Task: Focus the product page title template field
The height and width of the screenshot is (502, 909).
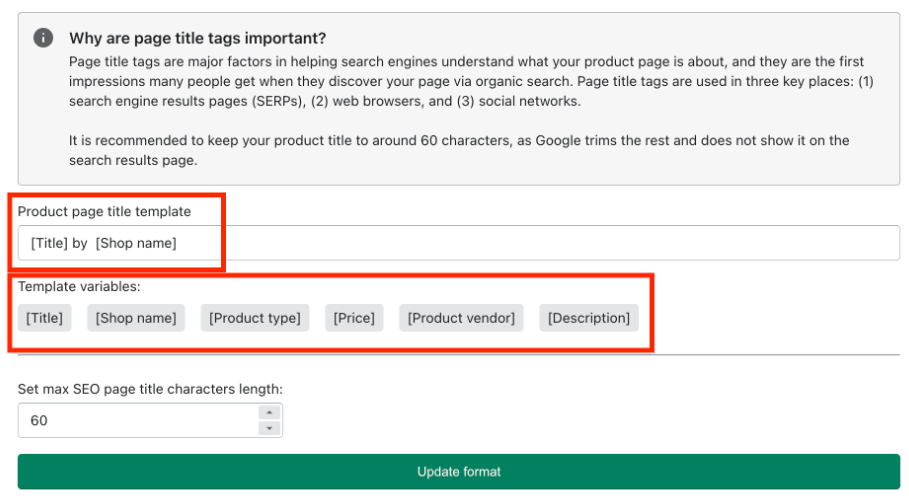Action: pos(459,243)
